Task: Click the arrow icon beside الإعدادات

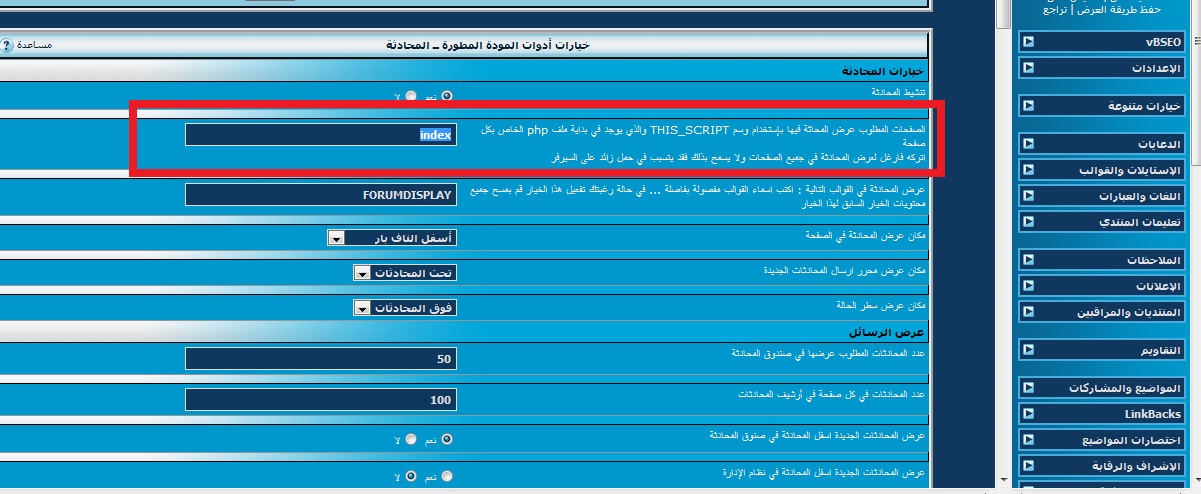Action: tap(1029, 68)
